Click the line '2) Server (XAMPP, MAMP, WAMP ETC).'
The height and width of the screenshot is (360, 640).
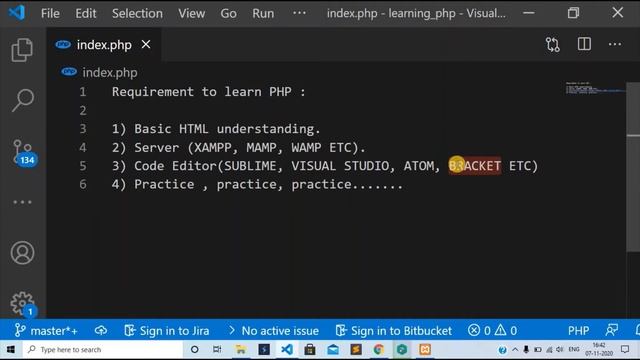(239, 147)
